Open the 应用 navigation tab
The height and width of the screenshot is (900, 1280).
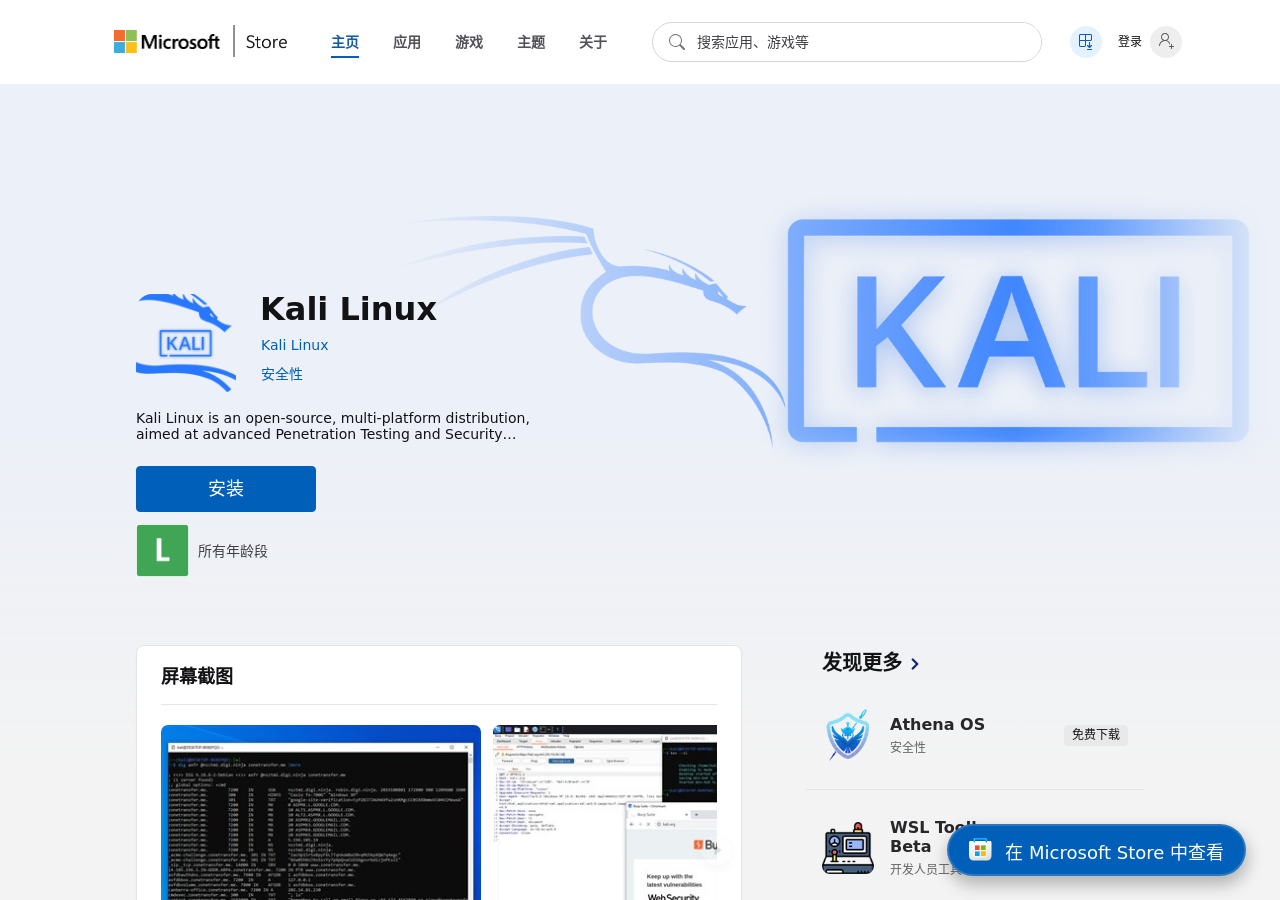[x=407, y=42]
